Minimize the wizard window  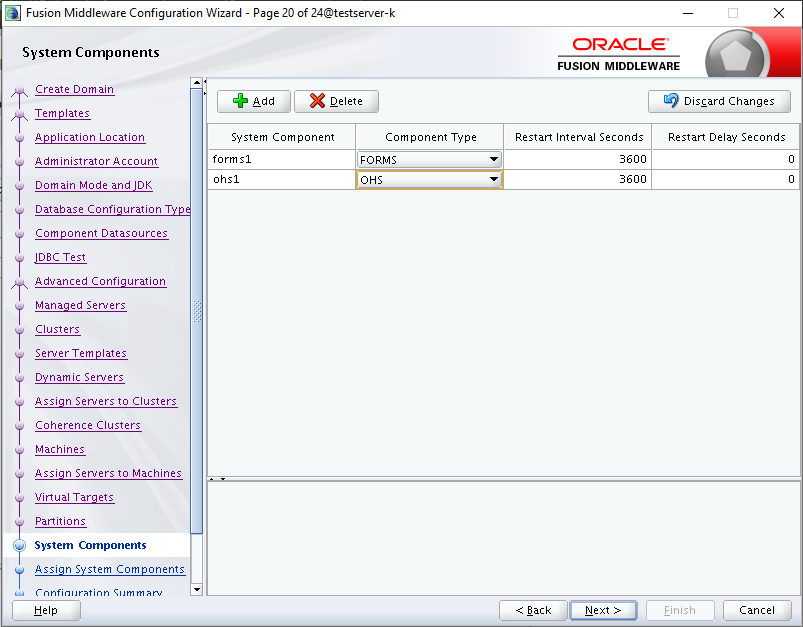click(688, 13)
